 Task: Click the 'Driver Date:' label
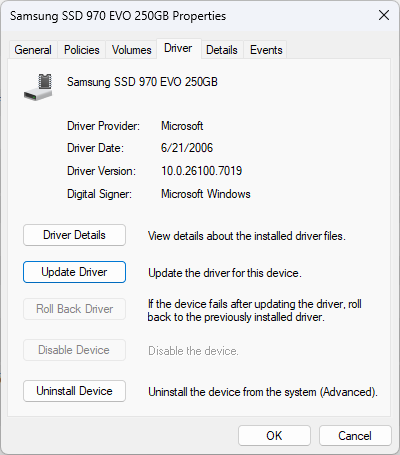pos(95,148)
